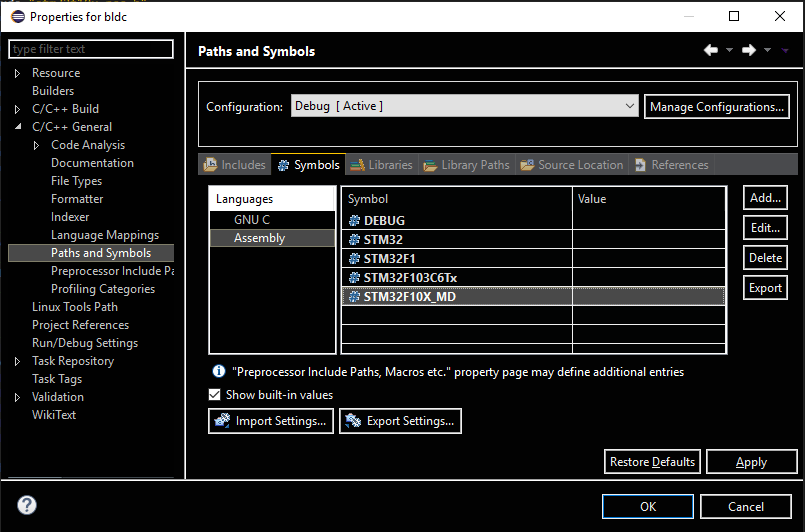Viewport: 805px width, 532px height.
Task: Click the info icon beside preprocessor note
Action: pos(219,371)
